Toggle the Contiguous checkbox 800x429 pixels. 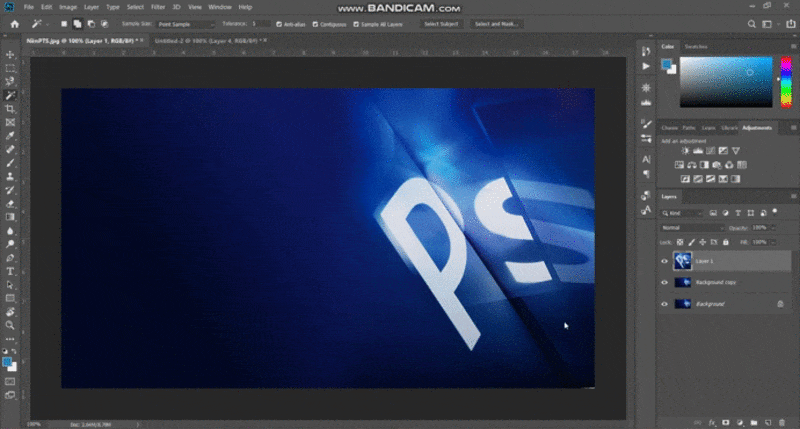click(315, 24)
